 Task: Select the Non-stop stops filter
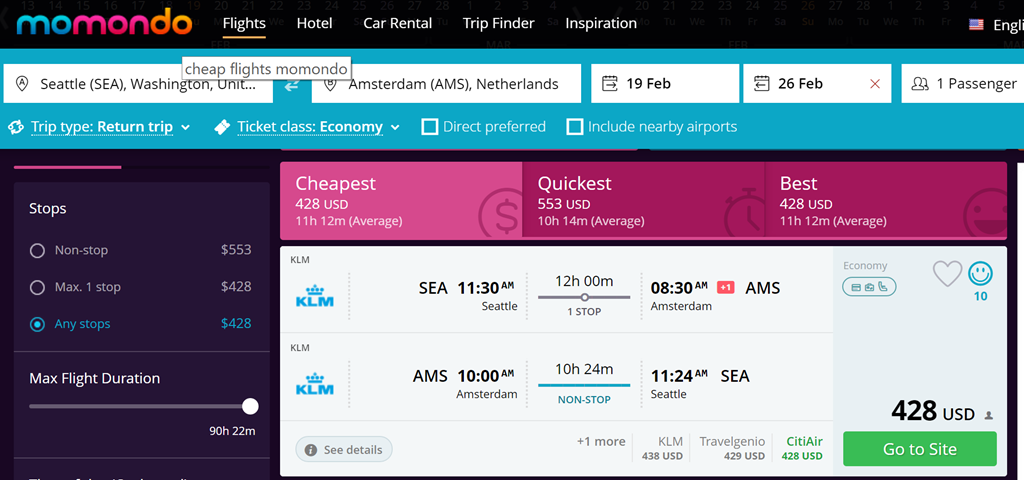pos(38,250)
